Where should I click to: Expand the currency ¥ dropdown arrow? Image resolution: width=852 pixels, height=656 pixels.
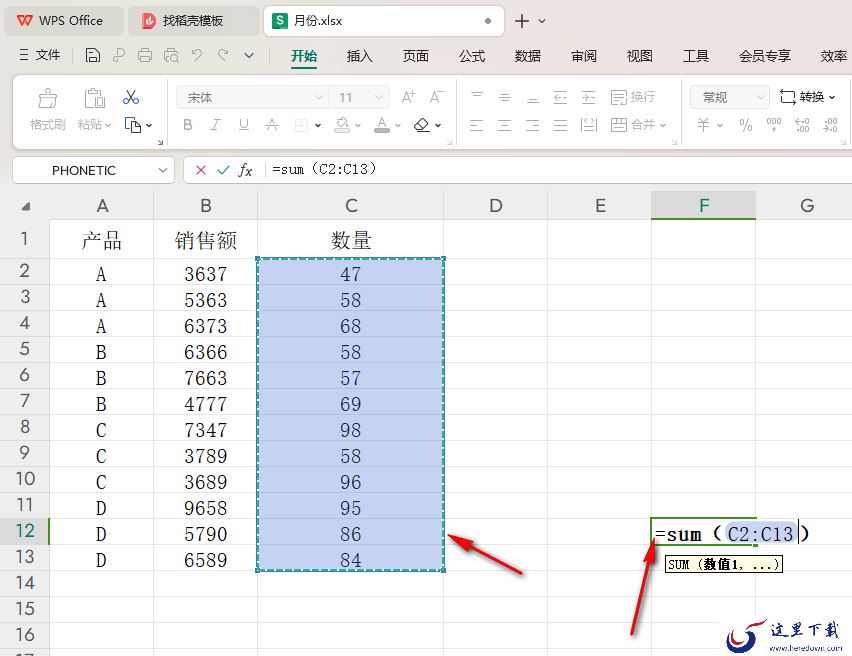pos(720,125)
